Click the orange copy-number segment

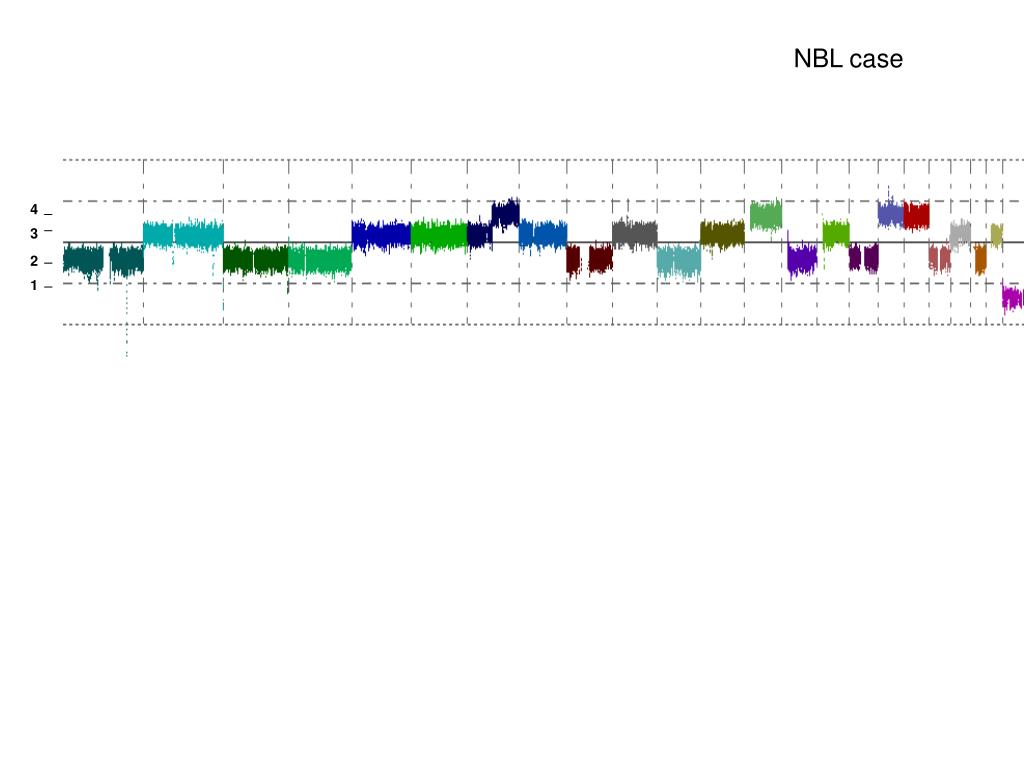click(x=980, y=259)
